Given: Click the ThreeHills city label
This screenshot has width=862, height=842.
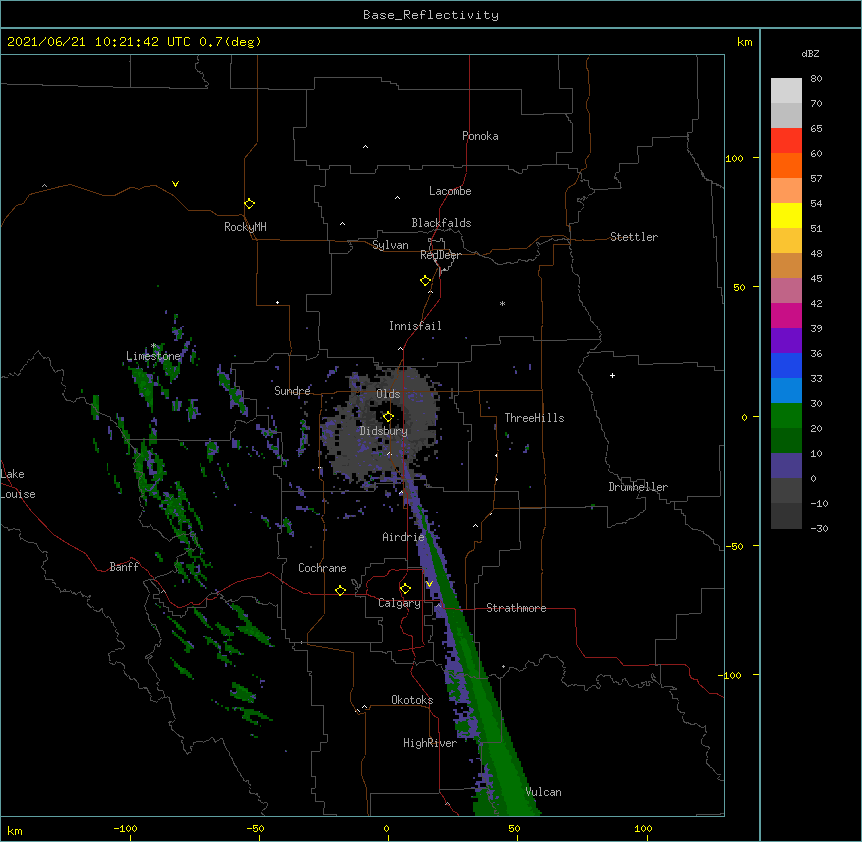Looking at the screenshot, I should [534, 418].
